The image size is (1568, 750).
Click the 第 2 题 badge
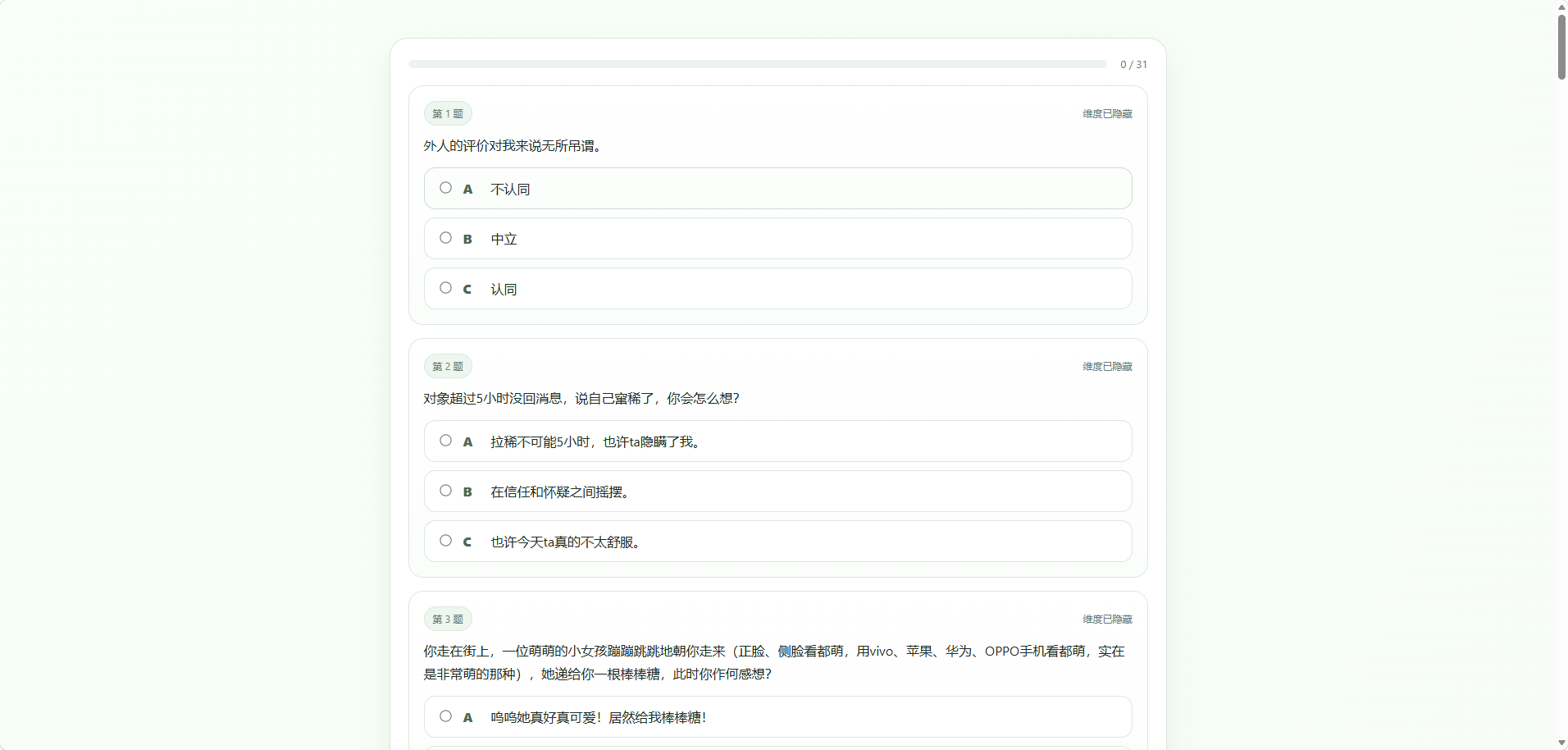pos(448,367)
